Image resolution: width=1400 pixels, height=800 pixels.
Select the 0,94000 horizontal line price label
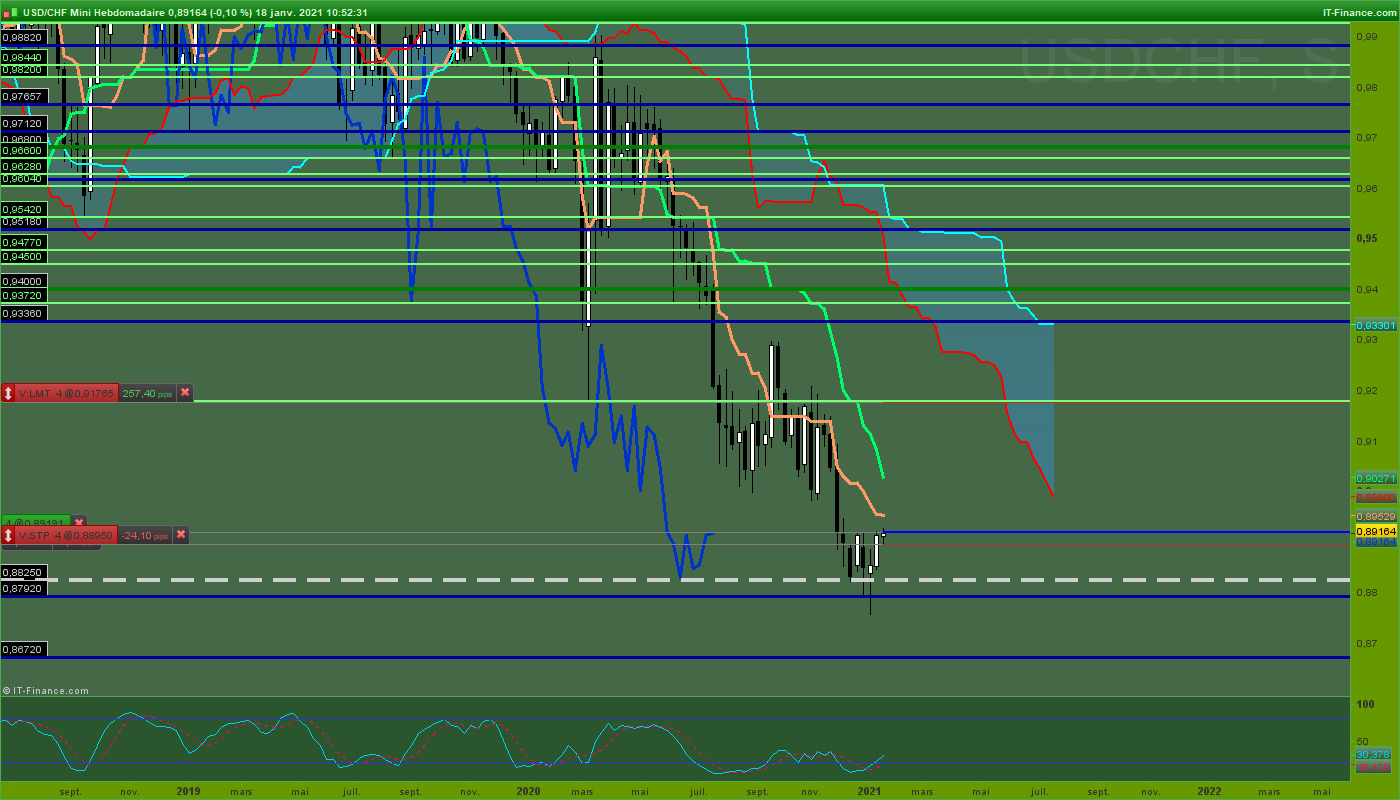[24, 282]
